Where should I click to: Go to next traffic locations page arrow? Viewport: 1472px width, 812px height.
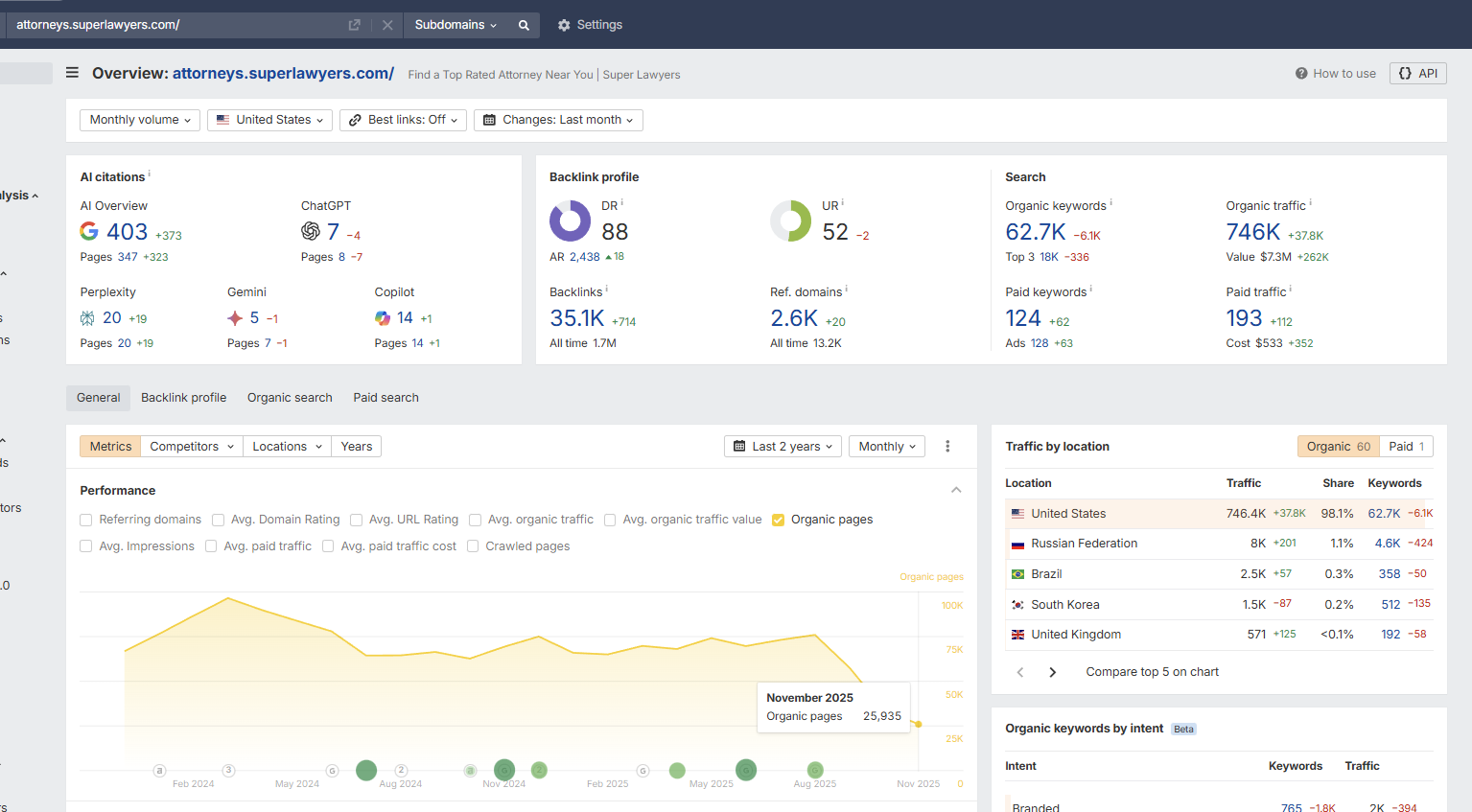tap(1052, 672)
